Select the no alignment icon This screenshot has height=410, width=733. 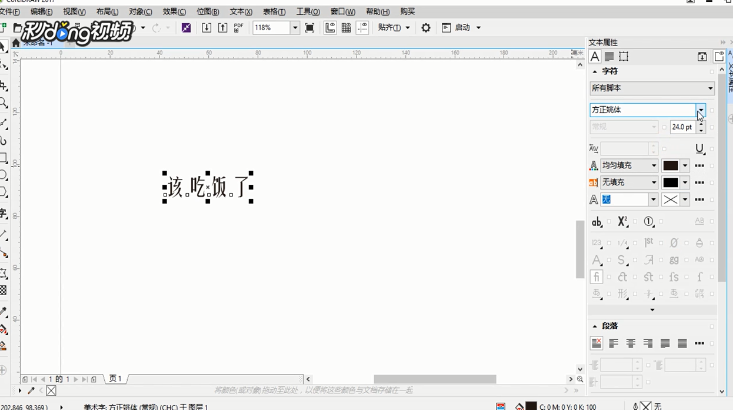(x=596, y=343)
